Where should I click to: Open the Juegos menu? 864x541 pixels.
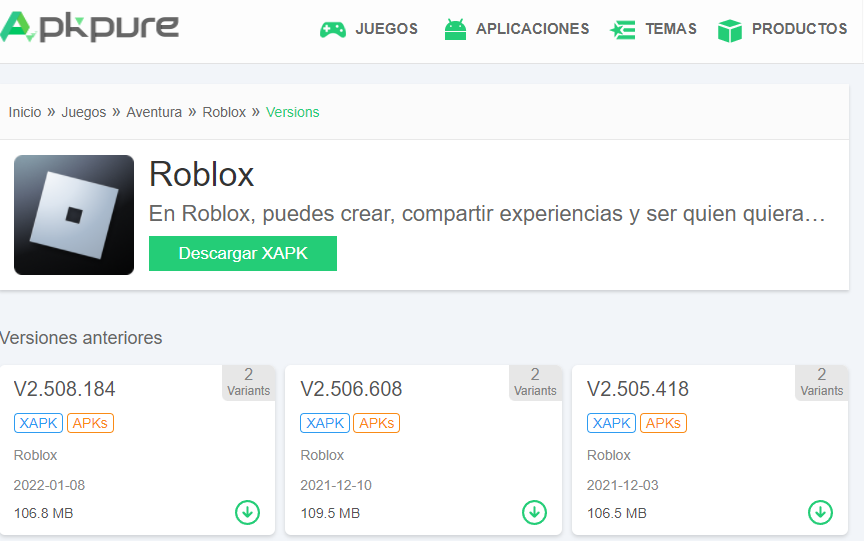click(x=386, y=29)
